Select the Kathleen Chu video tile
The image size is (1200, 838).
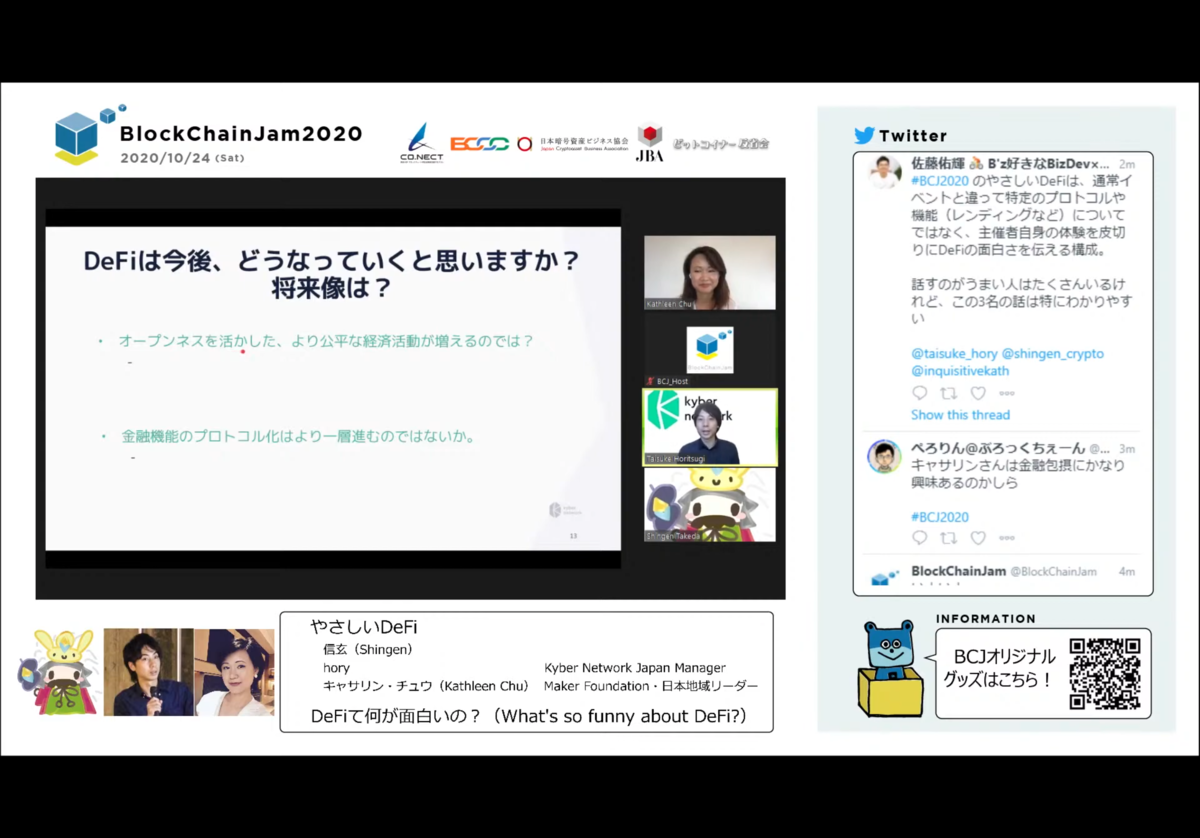(x=709, y=272)
